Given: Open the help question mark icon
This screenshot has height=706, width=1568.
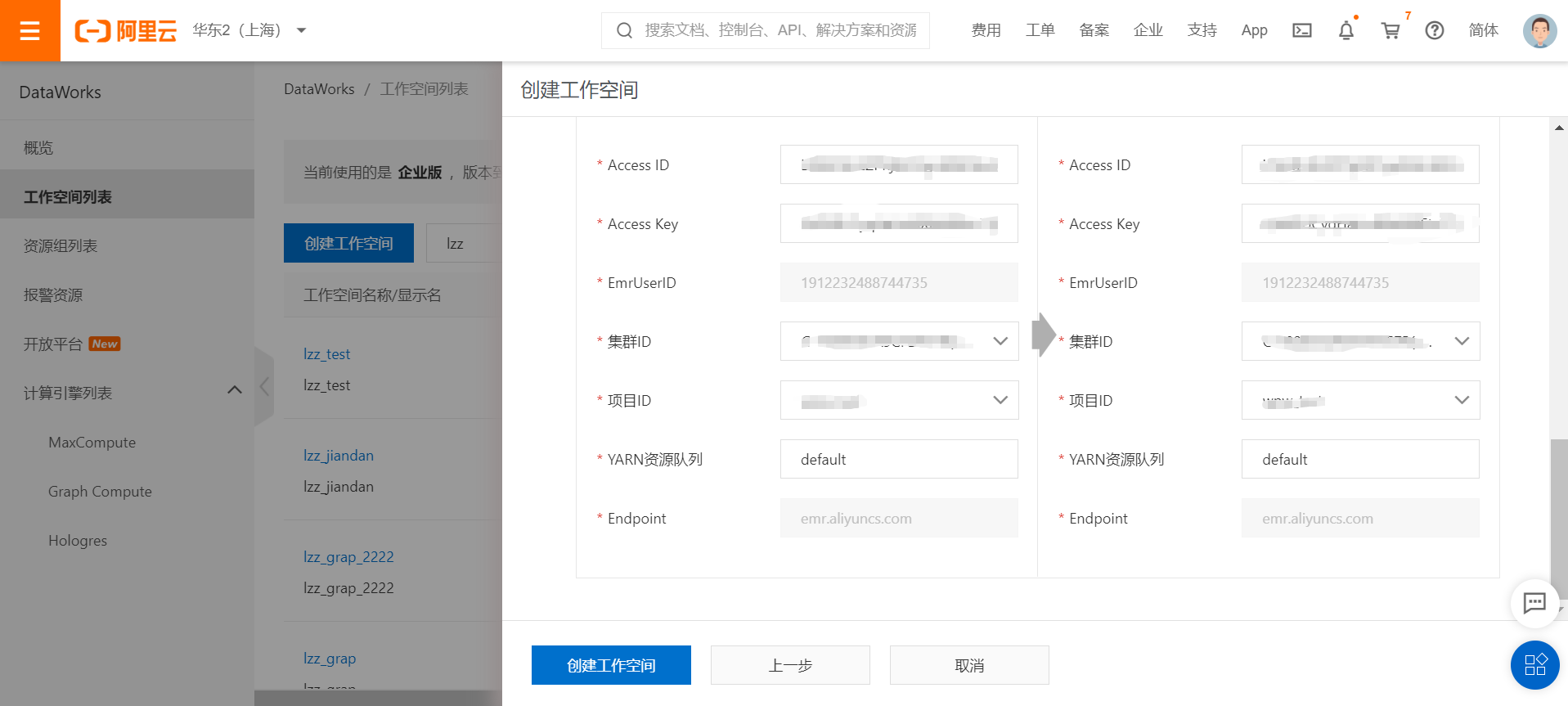Looking at the screenshot, I should [1434, 30].
